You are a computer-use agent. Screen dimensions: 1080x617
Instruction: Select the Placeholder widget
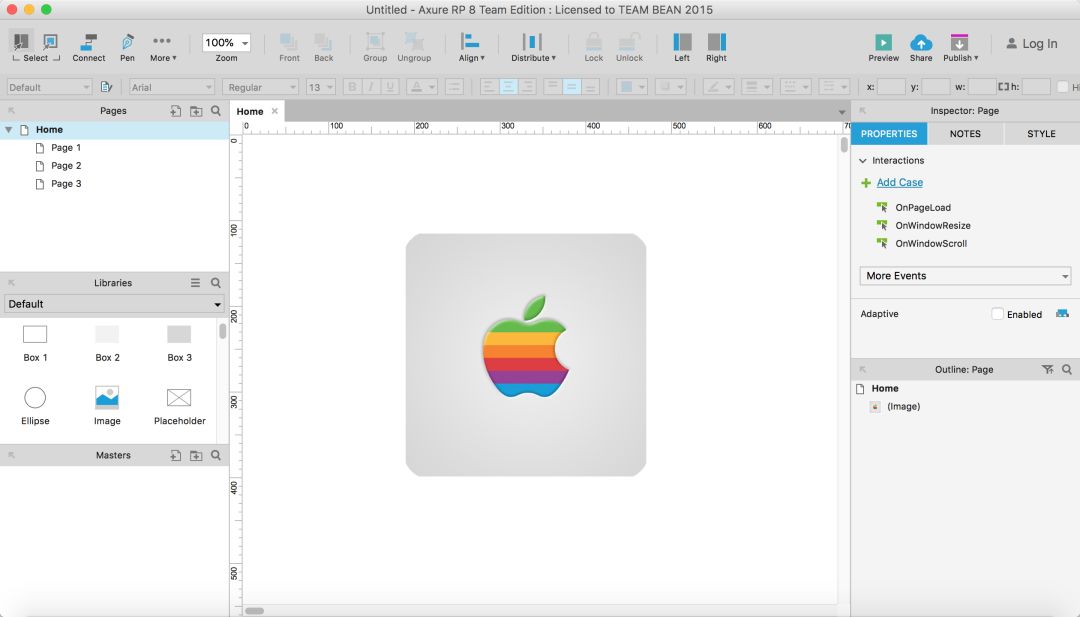pyautogui.click(x=179, y=406)
